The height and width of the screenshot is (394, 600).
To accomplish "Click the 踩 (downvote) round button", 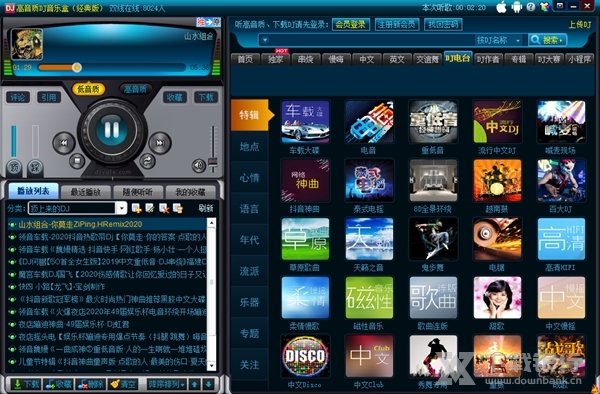I will click(35, 168).
